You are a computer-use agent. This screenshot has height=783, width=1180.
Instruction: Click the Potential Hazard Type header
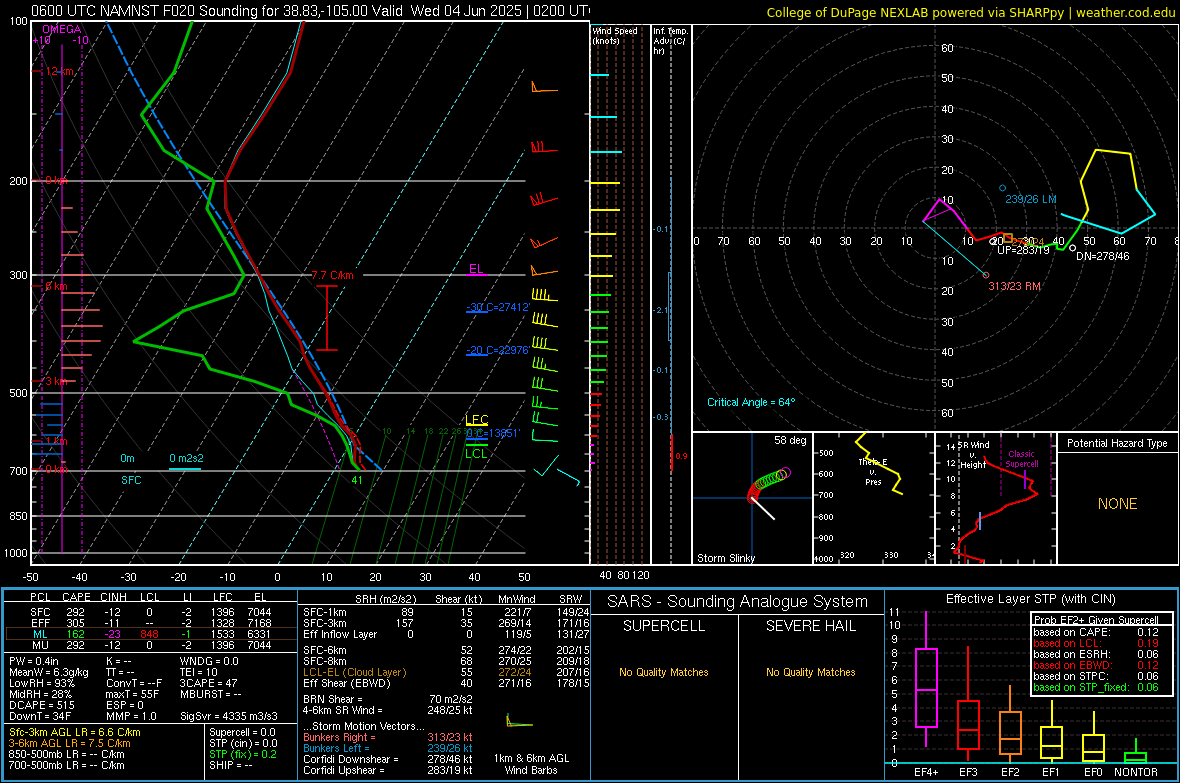(x=1117, y=443)
